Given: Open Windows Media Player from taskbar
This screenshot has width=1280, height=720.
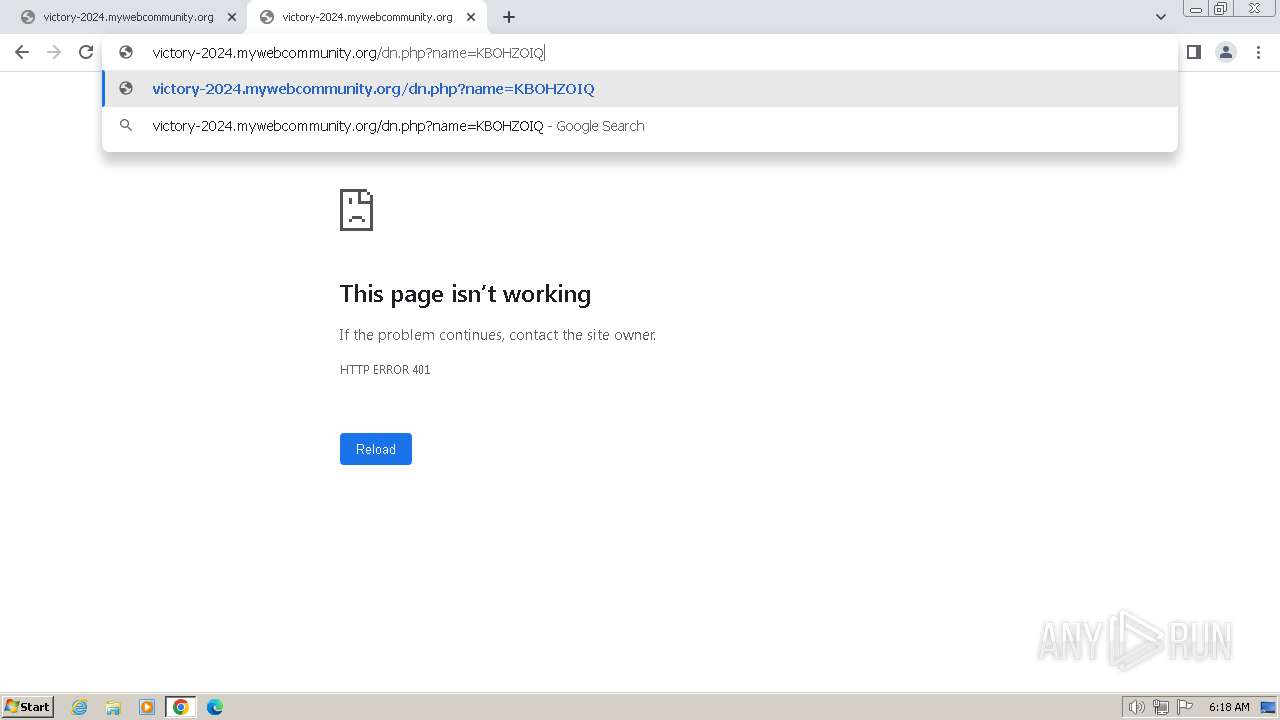Looking at the screenshot, I should pyautogui.click(x=147, y=707).
